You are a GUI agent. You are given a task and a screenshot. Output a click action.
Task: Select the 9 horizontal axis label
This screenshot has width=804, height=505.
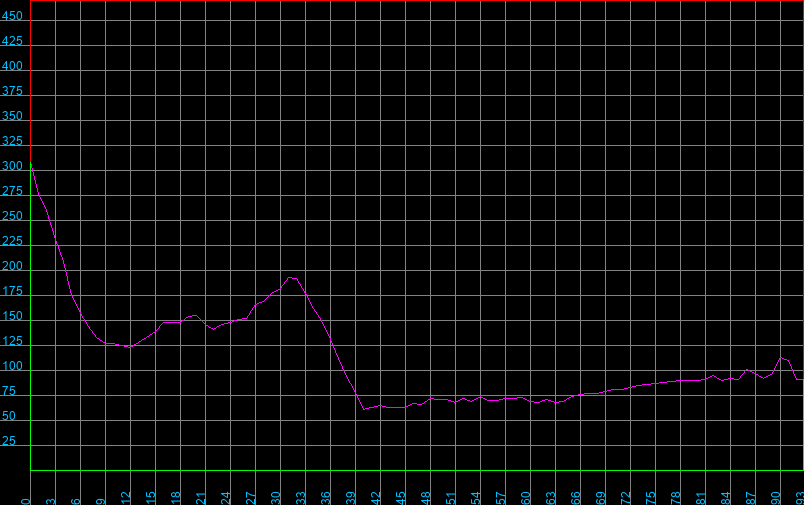(x=100, y=501)
